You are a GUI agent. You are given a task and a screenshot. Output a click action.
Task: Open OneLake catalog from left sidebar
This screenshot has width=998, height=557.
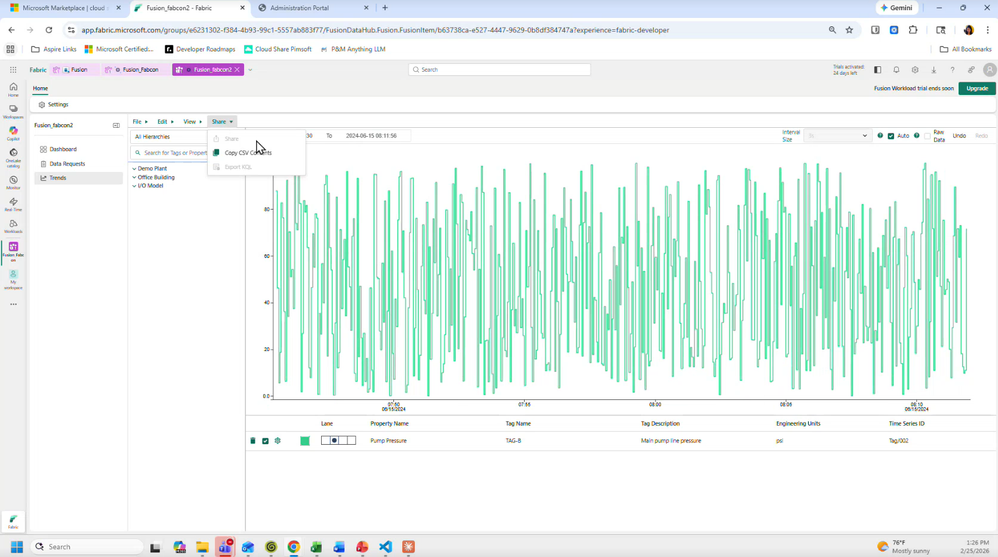coord(13,158)
